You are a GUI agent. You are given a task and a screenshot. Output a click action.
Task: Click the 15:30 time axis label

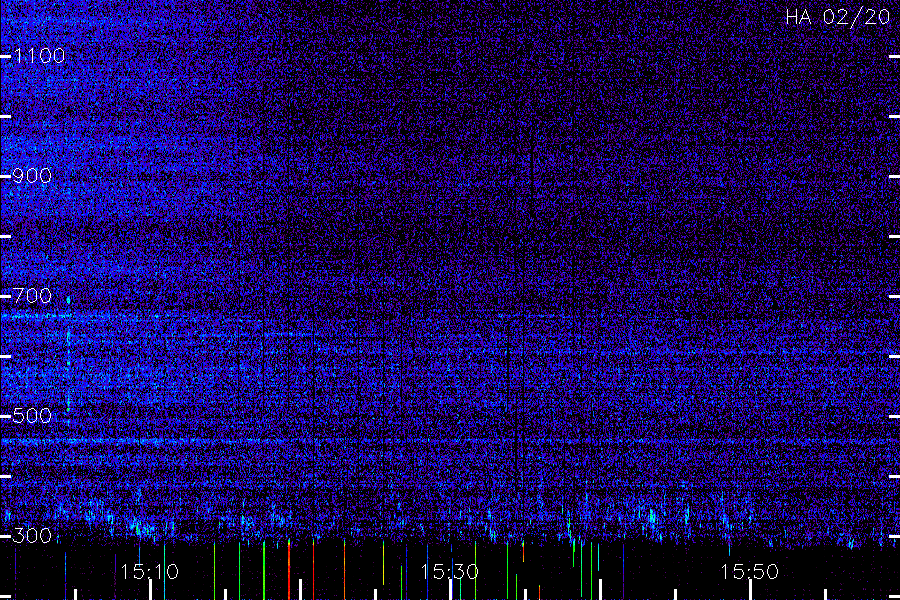[x=449, y=572]
